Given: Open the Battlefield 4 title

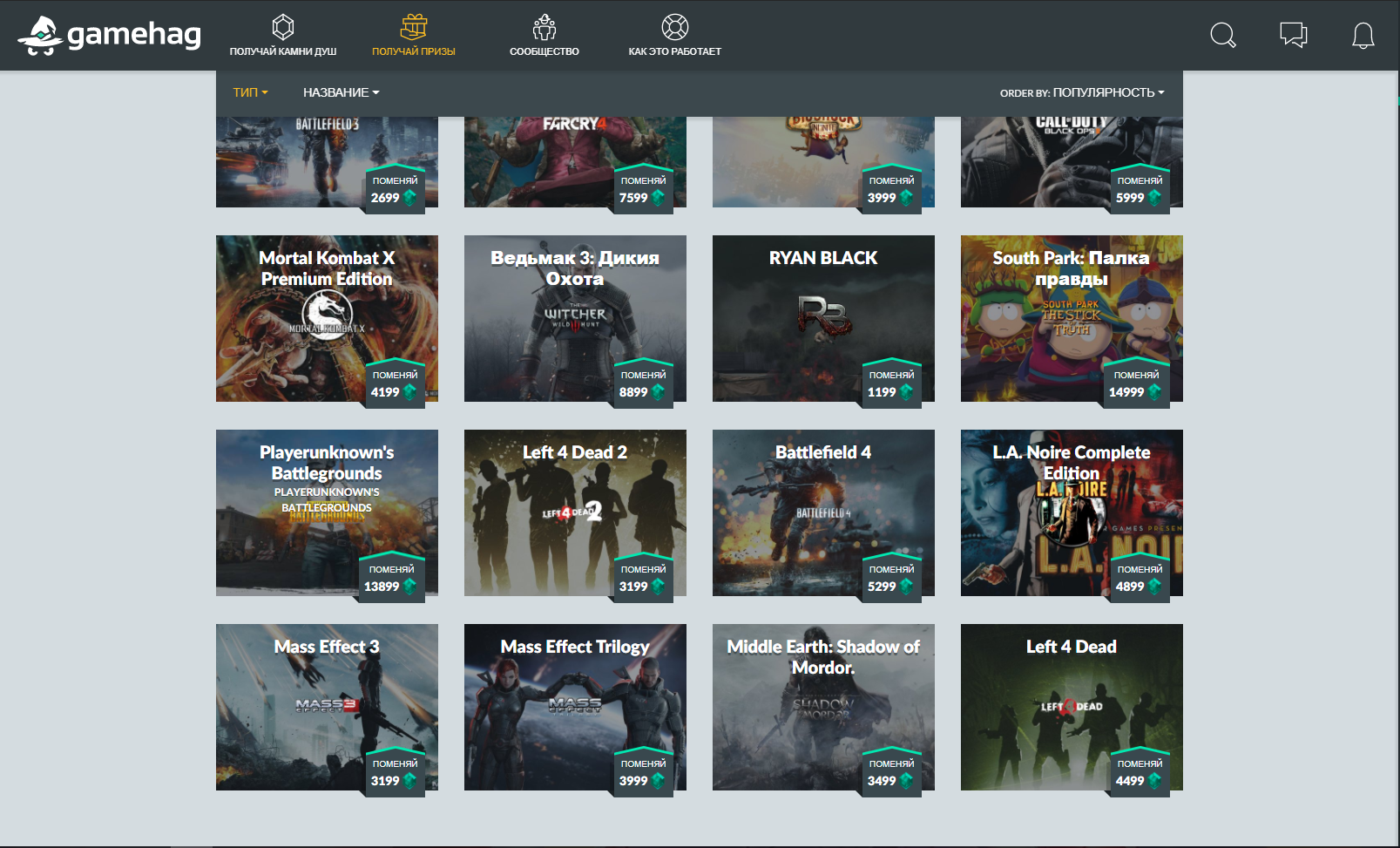Looking at the screenshot, I should point(823,452).
